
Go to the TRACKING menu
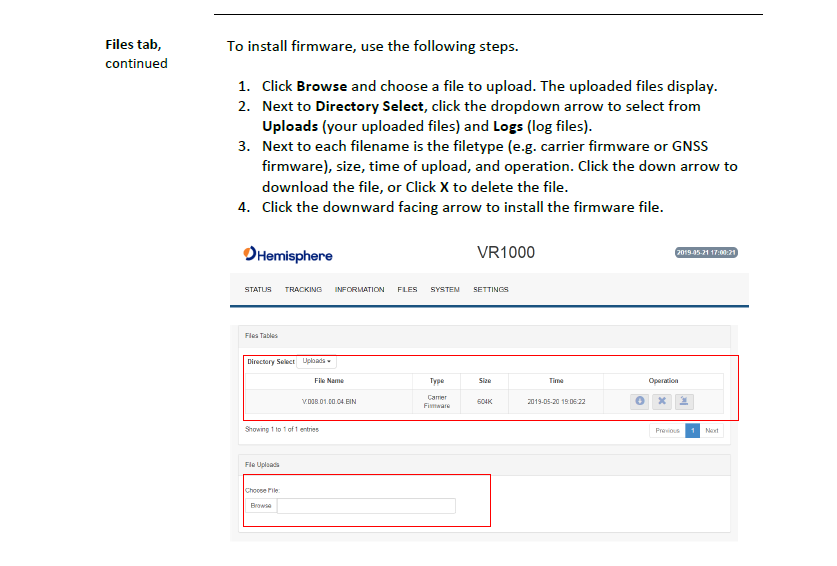(303, 290)
